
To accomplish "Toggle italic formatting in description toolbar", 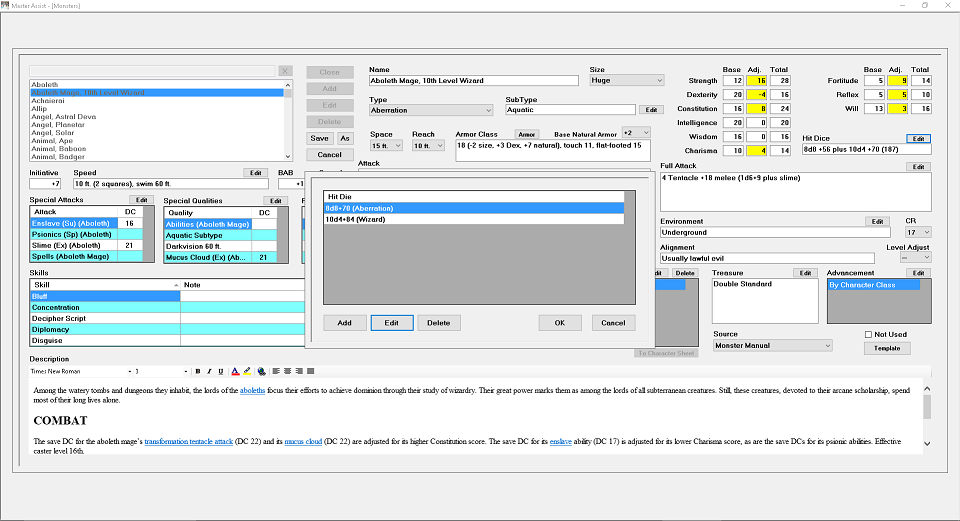I will click(209, 371).
